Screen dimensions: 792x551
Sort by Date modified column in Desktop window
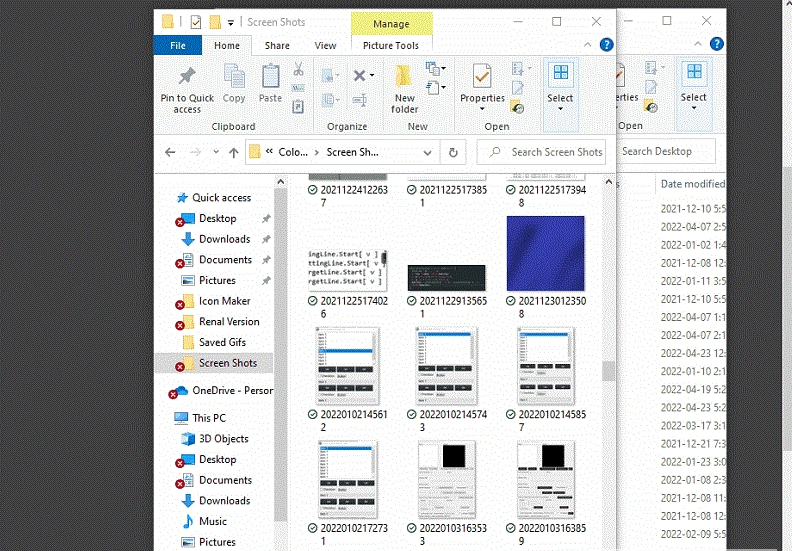tap(692, 184)
